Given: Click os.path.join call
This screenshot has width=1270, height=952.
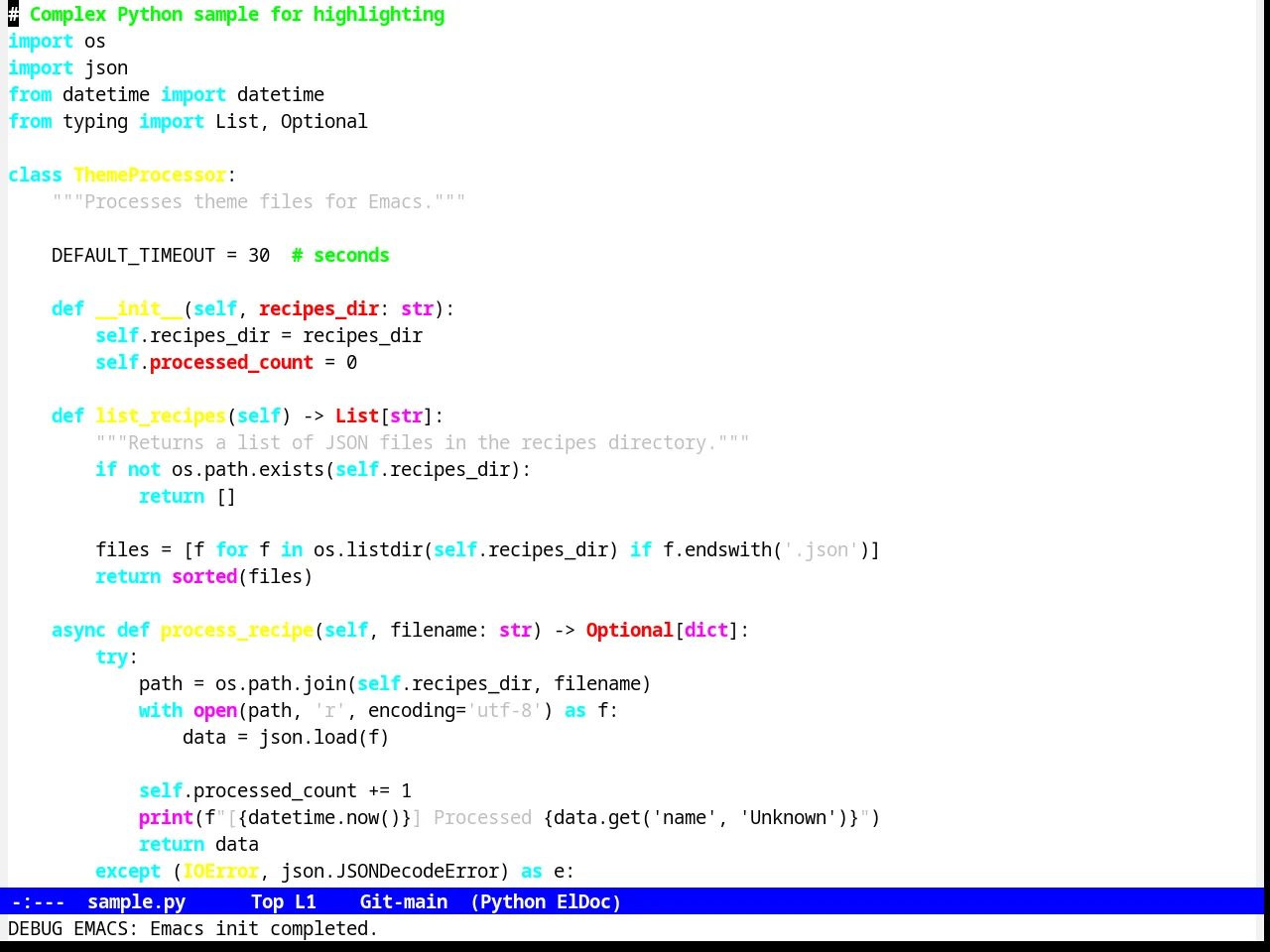Looking at the screenshot, I should point(281,683).
